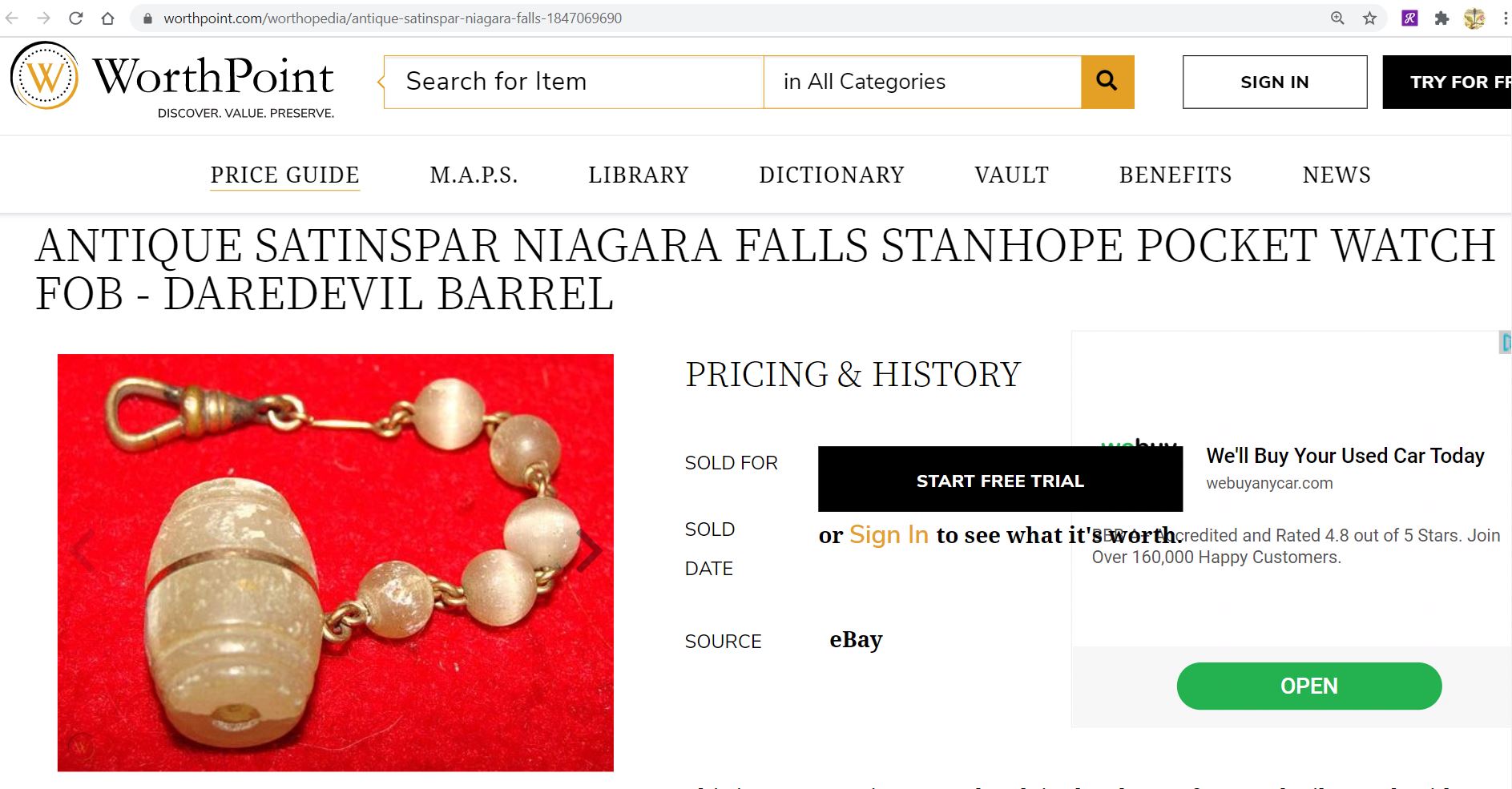Click the browser home icon

[x=107, y=18]
